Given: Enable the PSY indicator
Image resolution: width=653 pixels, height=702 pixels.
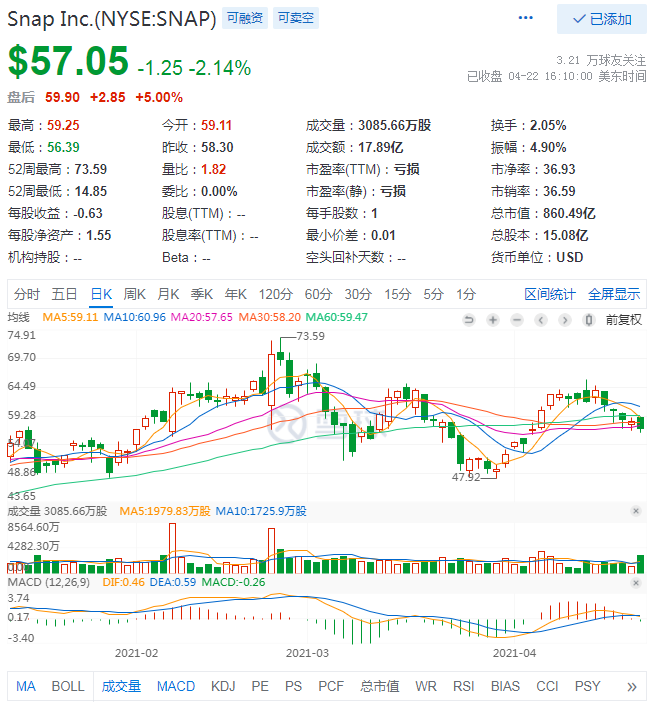Looking at the screenshot, I should [587, 686].
